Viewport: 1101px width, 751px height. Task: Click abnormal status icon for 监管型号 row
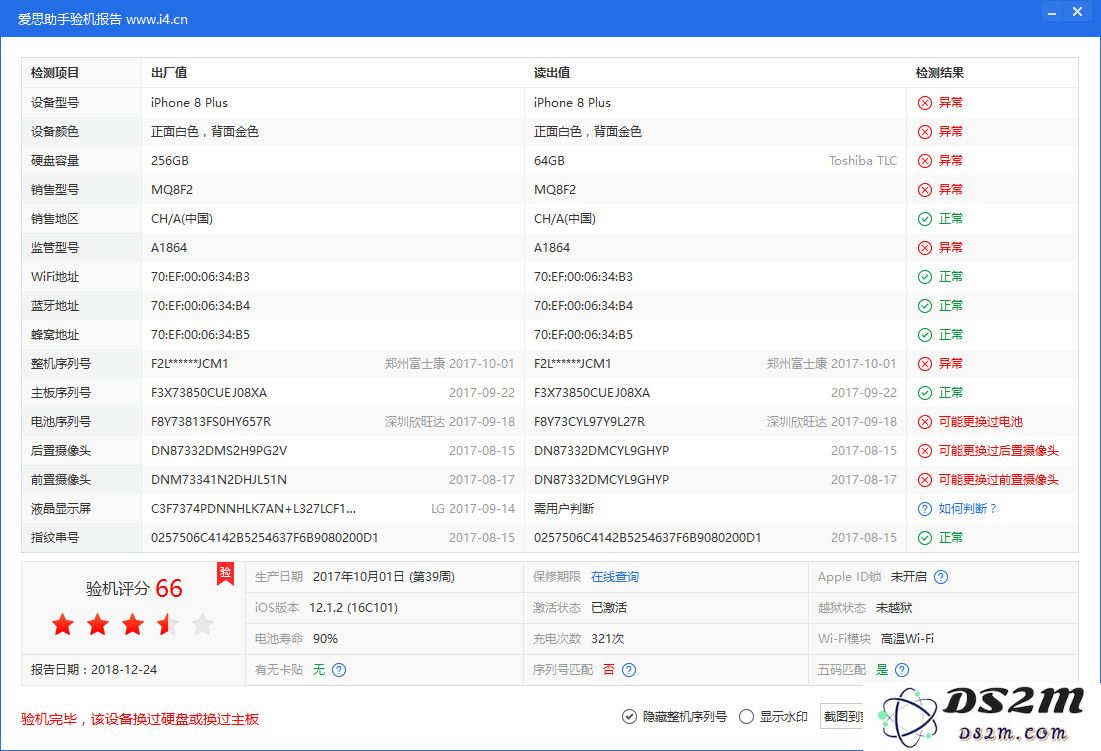pos(925,248)
